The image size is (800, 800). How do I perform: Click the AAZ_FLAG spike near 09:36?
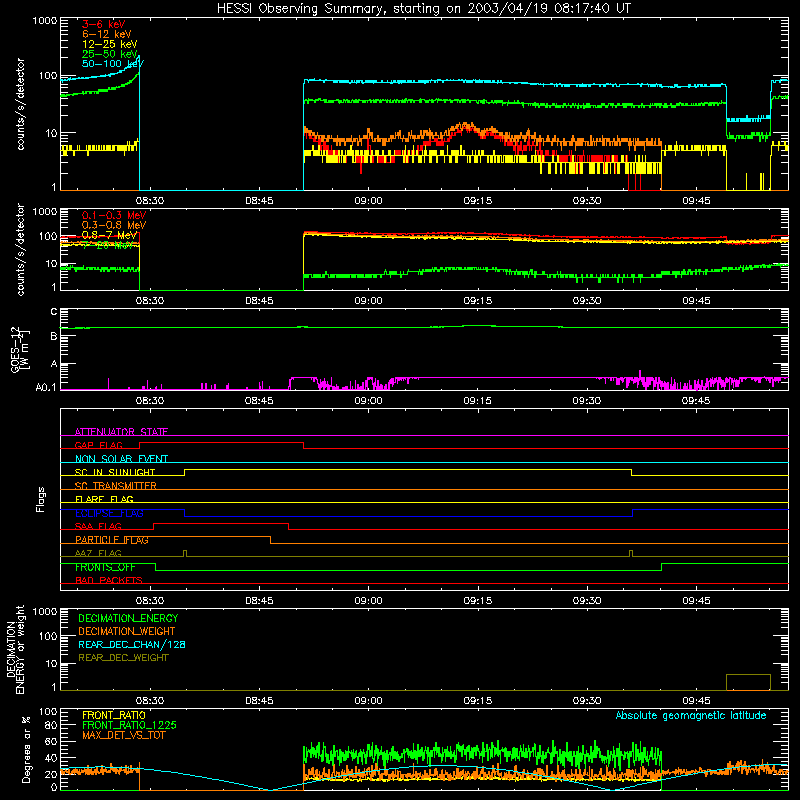coord(631,554)
